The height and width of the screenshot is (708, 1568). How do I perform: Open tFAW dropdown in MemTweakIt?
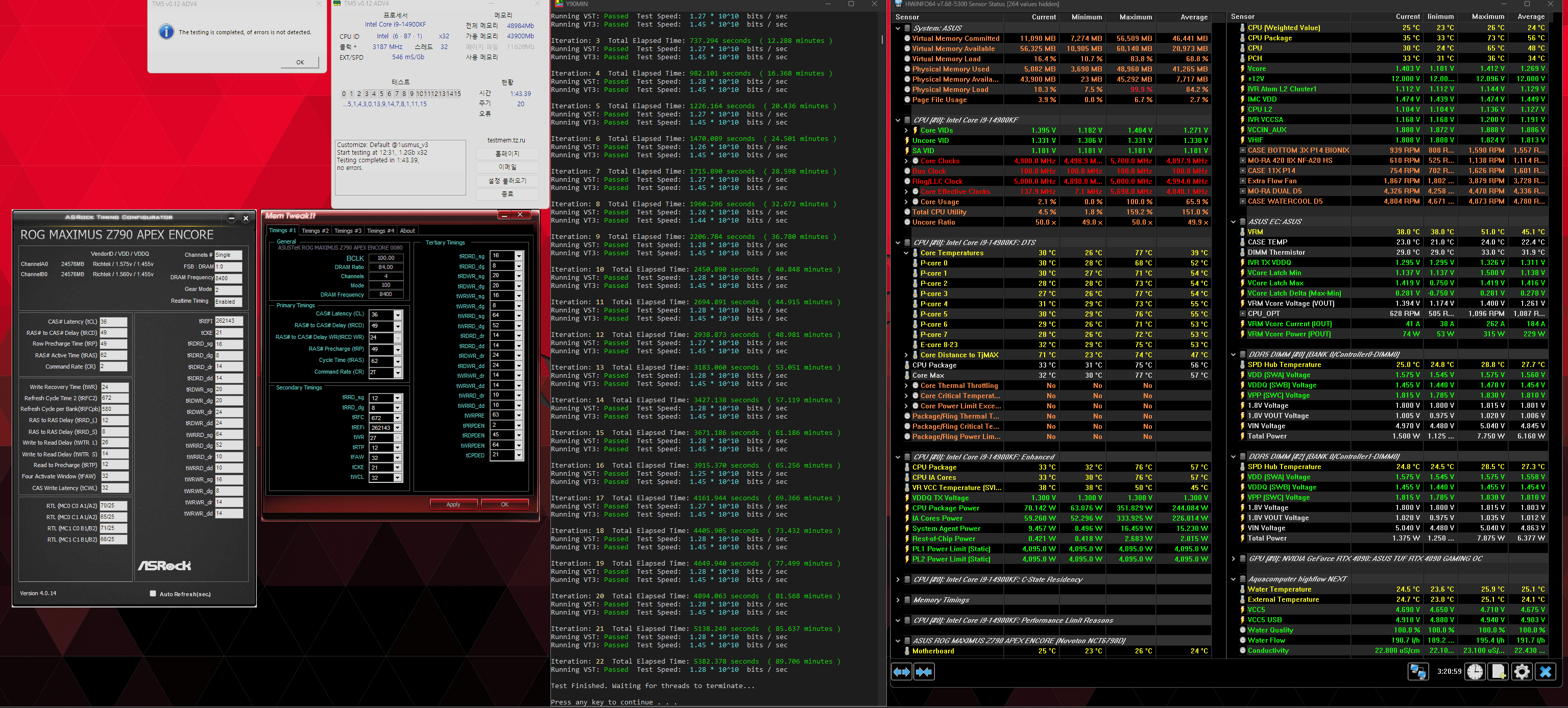coord(397,458)
